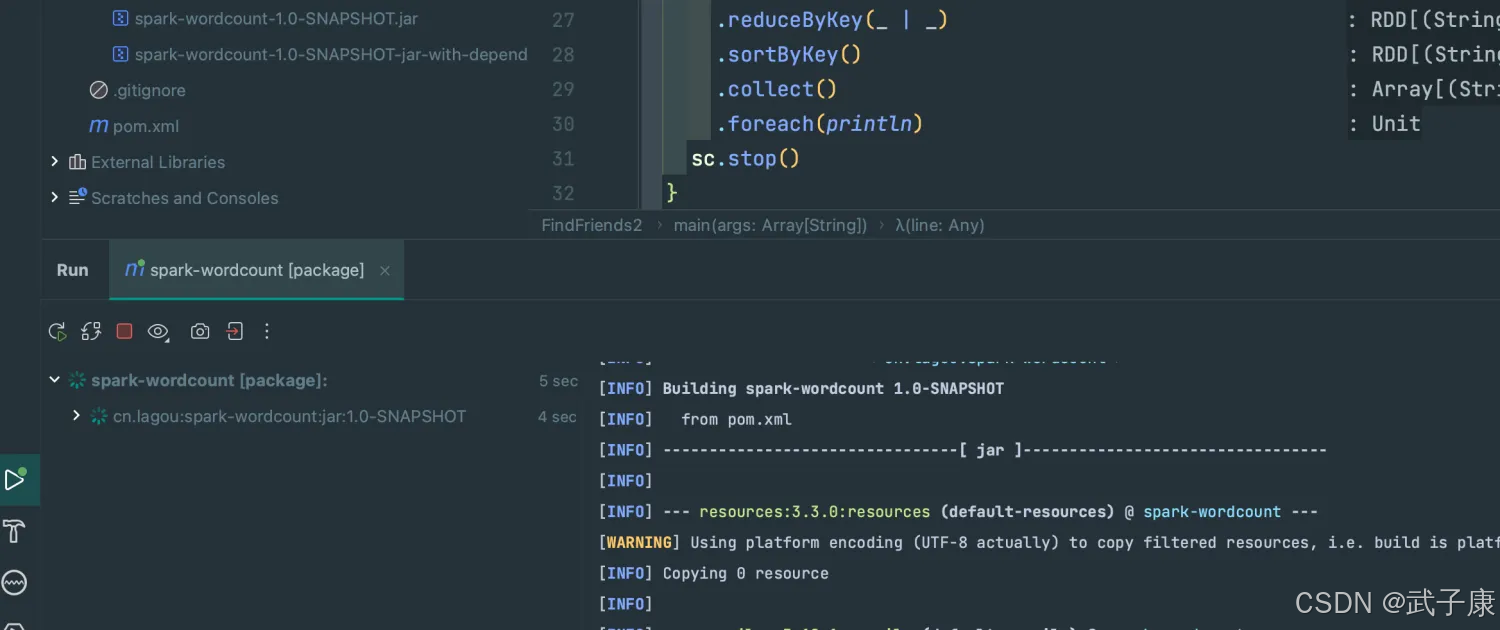Stop the running build with red square
1500x630 pixels.
pyautogui.click(x=124, y=331)
